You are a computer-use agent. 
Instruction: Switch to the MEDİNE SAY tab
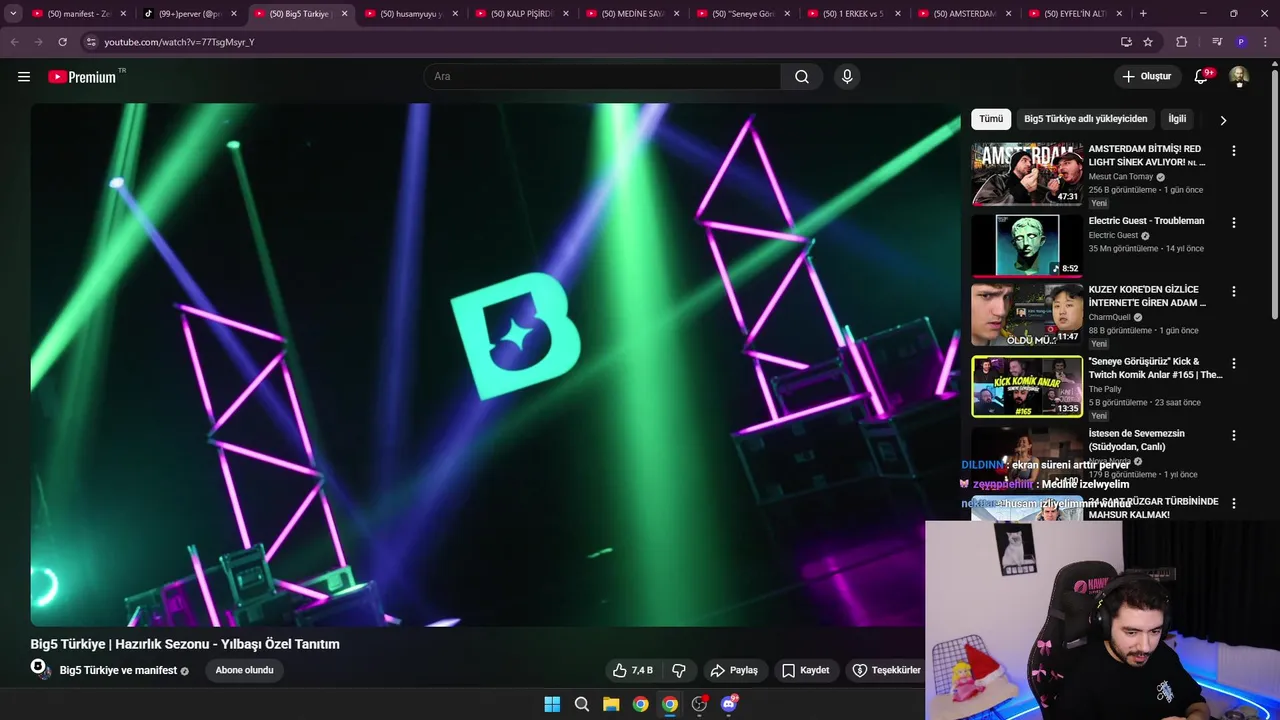point(634,14)
